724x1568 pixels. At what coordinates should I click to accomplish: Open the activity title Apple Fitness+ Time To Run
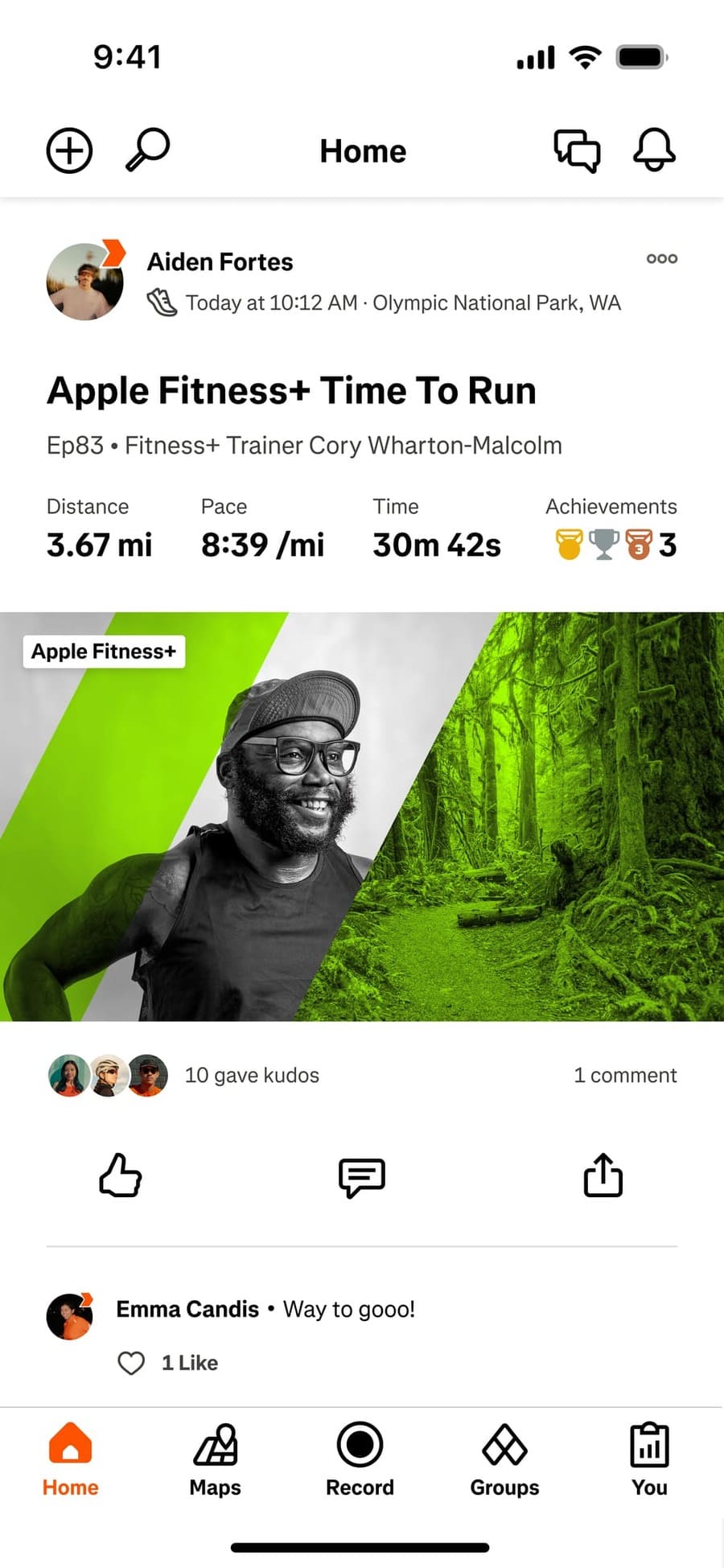click(x=291, y=390)
